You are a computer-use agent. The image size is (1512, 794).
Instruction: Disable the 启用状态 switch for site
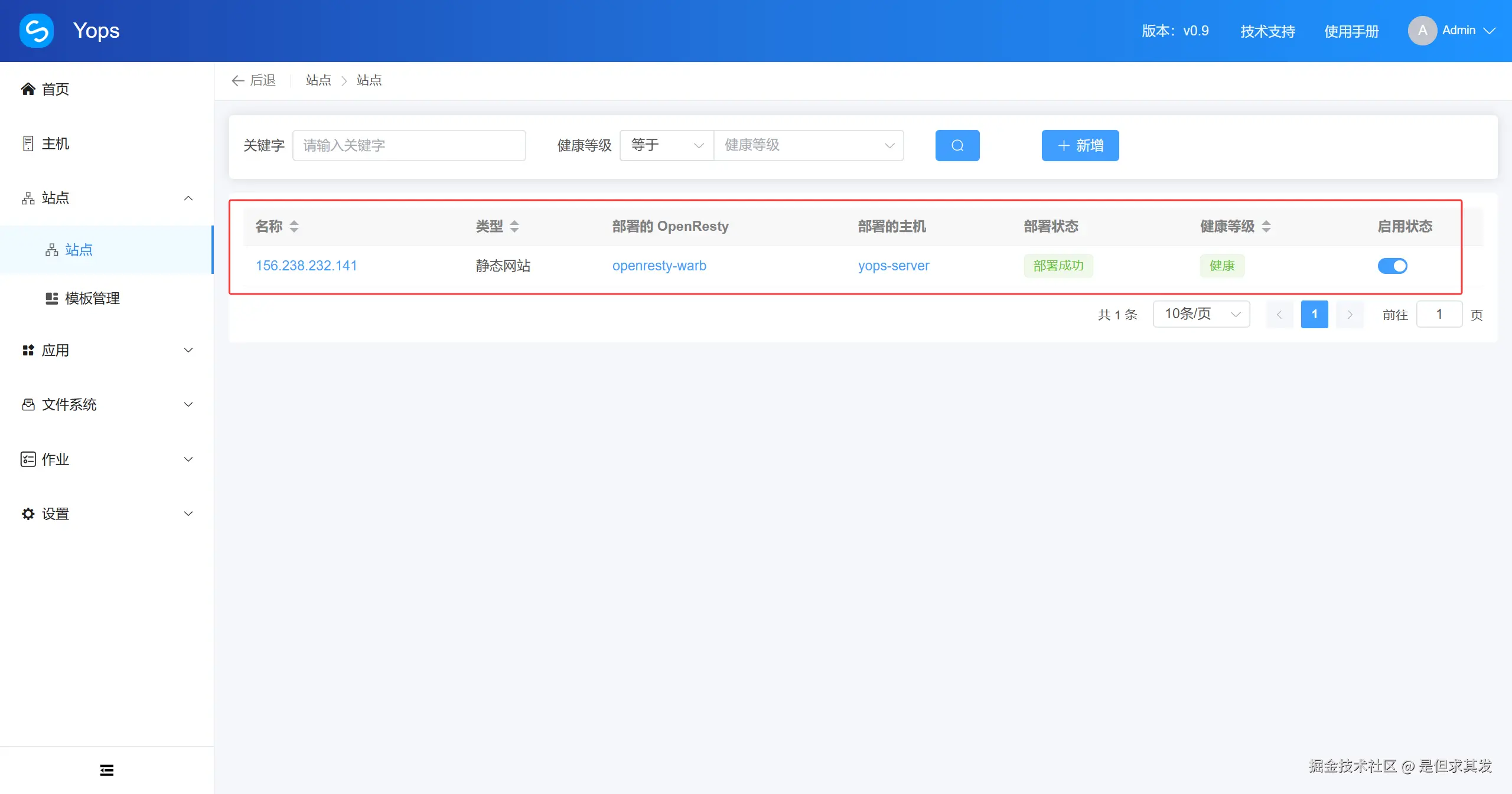click(x=1392, y=266)
